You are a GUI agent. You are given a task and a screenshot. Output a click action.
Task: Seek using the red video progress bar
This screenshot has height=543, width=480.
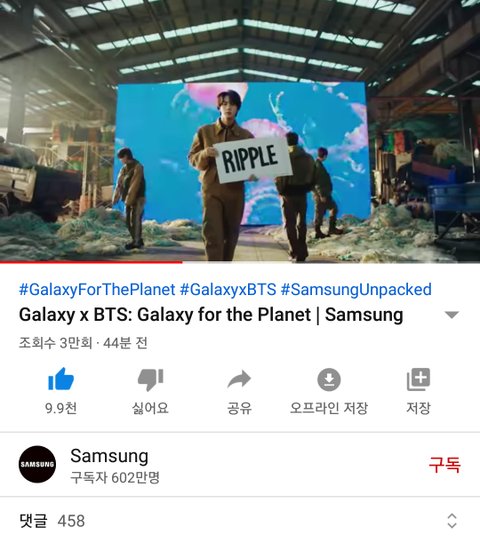[x=91, y=262]
